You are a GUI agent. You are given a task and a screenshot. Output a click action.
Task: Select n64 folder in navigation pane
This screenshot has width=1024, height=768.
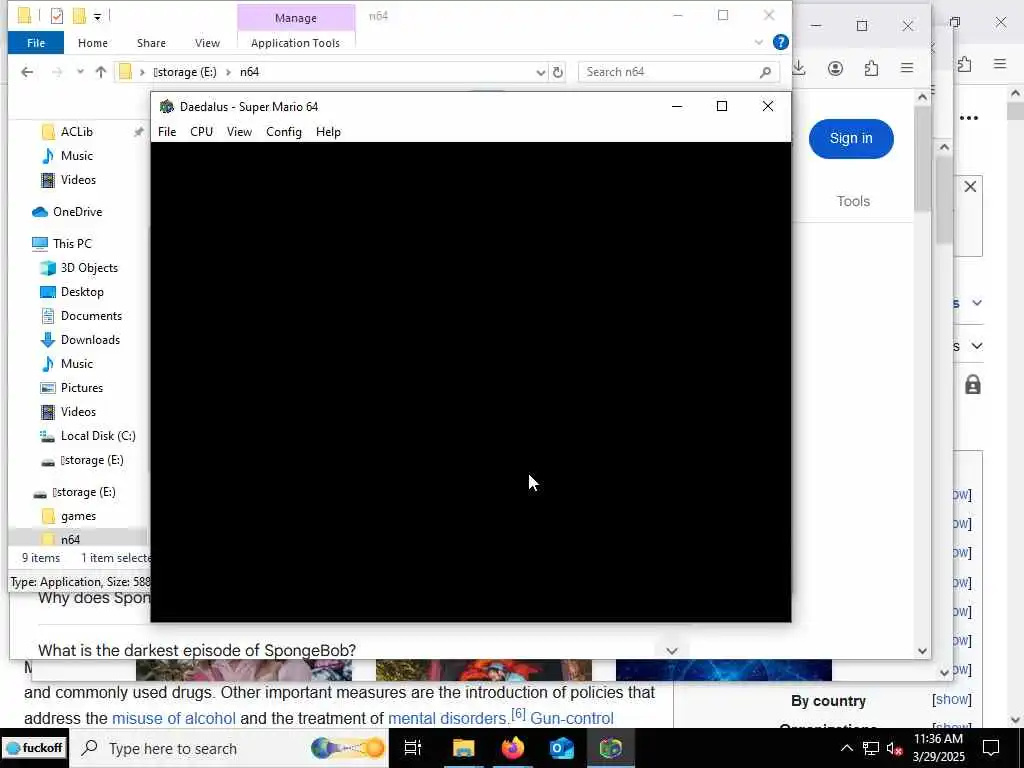click(x=71, y=539)
